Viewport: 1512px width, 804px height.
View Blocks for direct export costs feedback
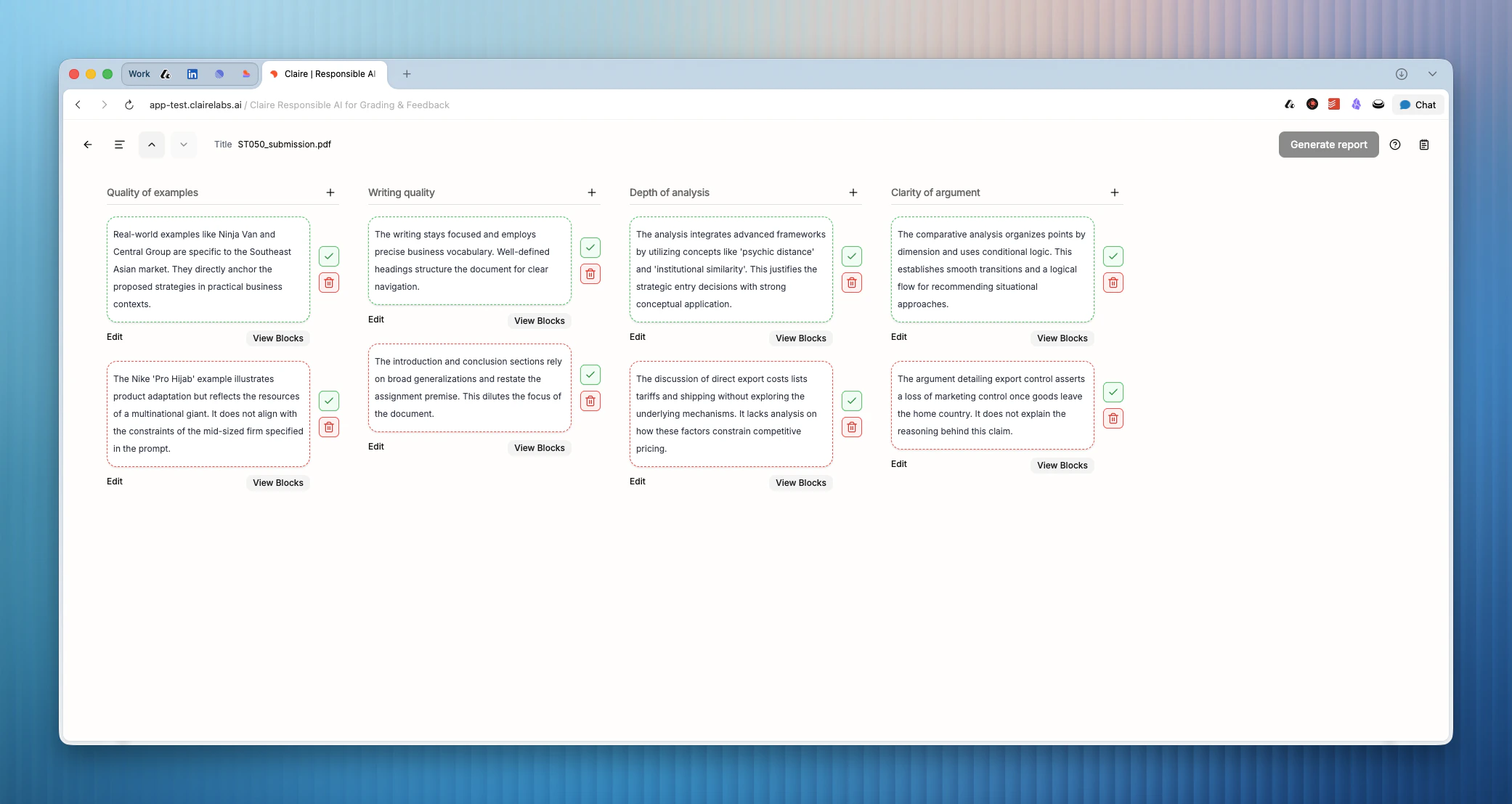point(800,483)
